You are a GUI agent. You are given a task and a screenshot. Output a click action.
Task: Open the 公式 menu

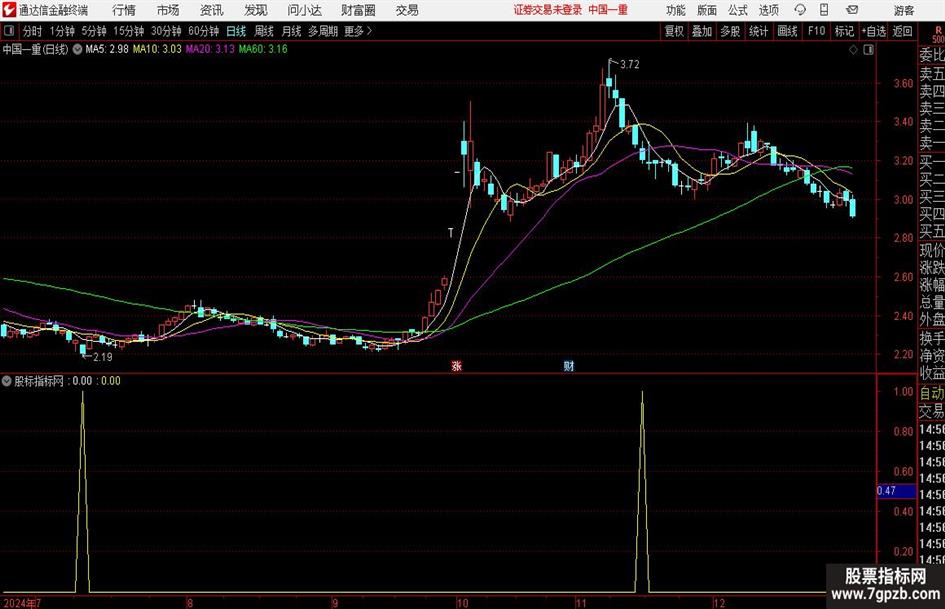click(x=738, y=10)
